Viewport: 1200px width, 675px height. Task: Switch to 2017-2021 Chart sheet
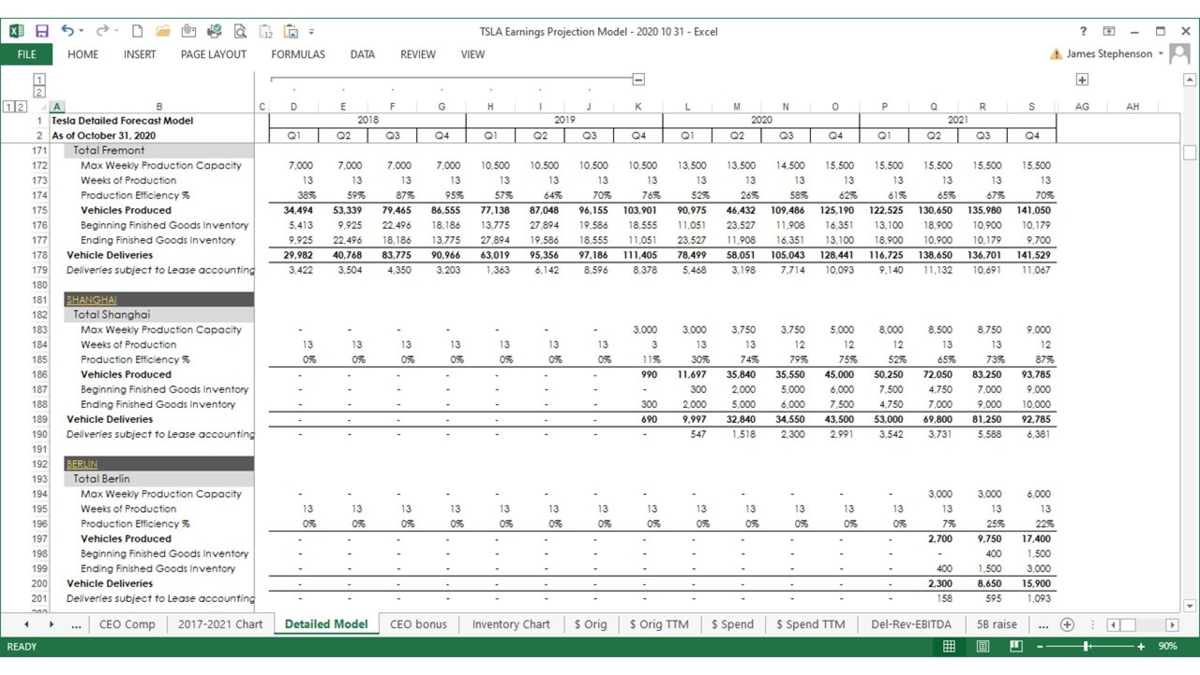coord(220,624)
